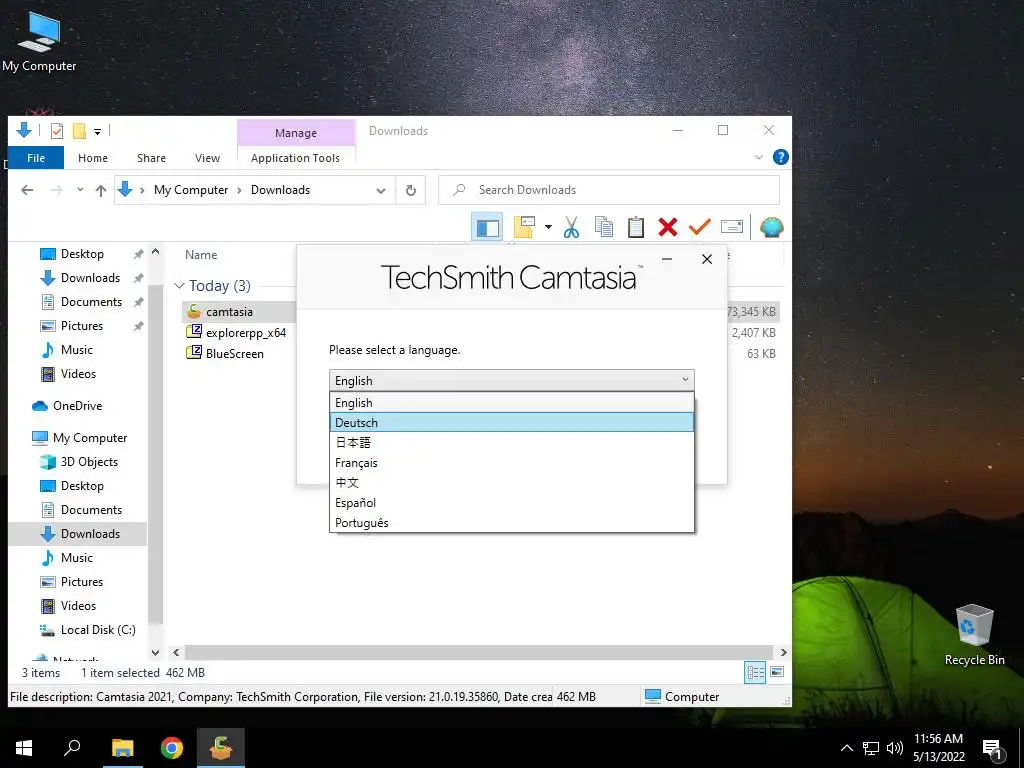Open the View ribbon tab
Viewport: 1024px width, 768px height.
(x=207, y=158)
